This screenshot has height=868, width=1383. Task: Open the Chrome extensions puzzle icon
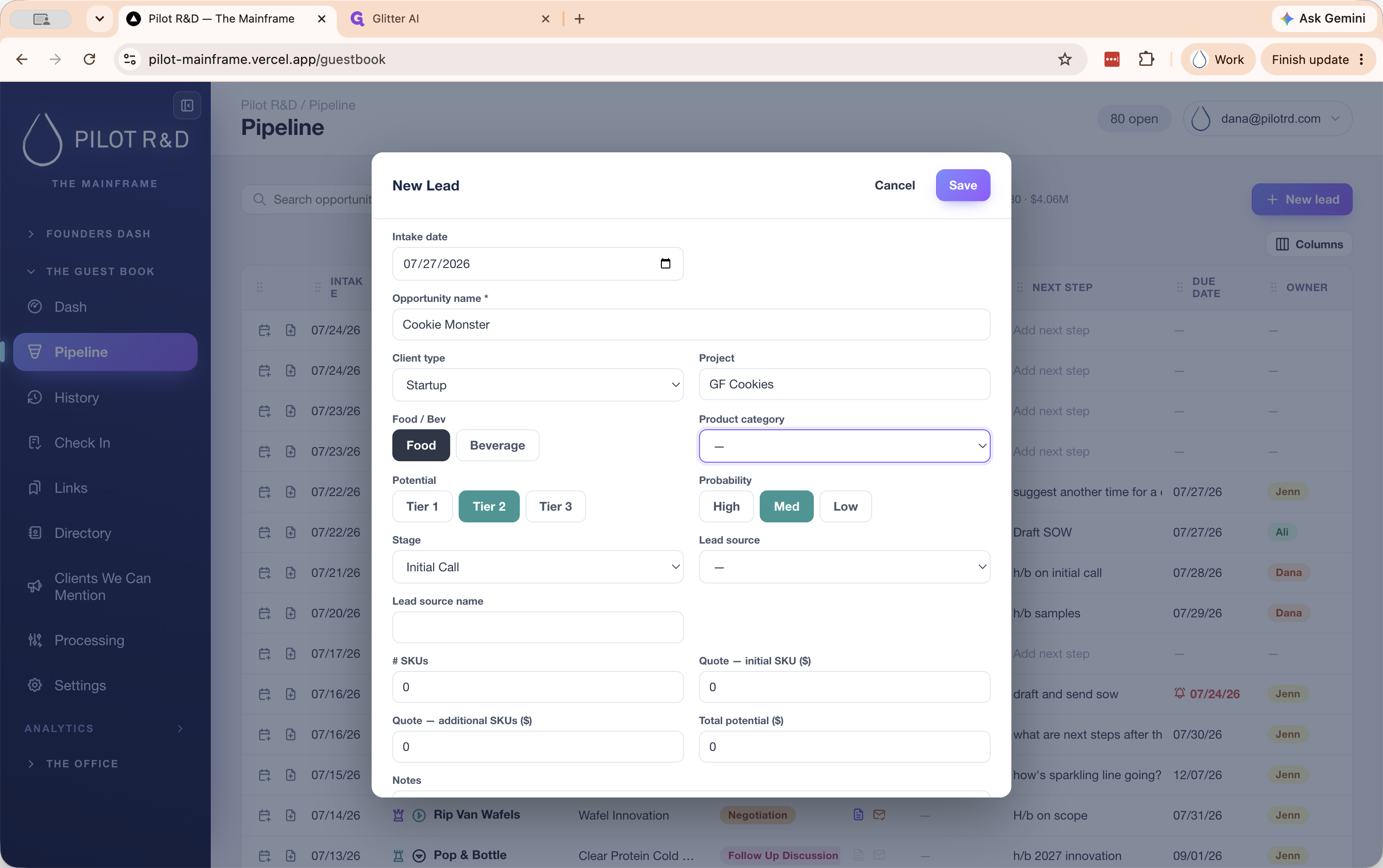point(1146,59)
